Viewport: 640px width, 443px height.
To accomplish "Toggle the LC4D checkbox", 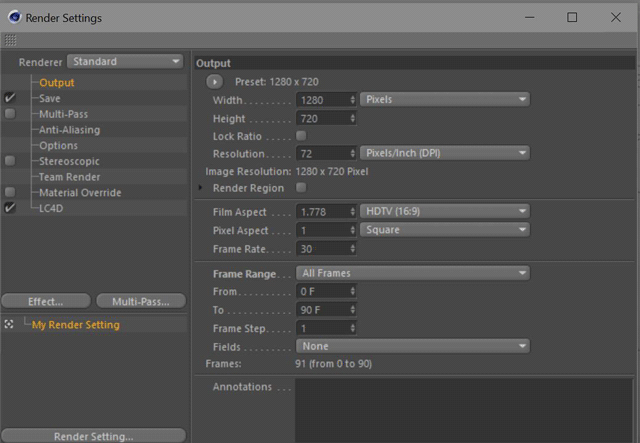I will pyautogui.click(x=10, y=207).
